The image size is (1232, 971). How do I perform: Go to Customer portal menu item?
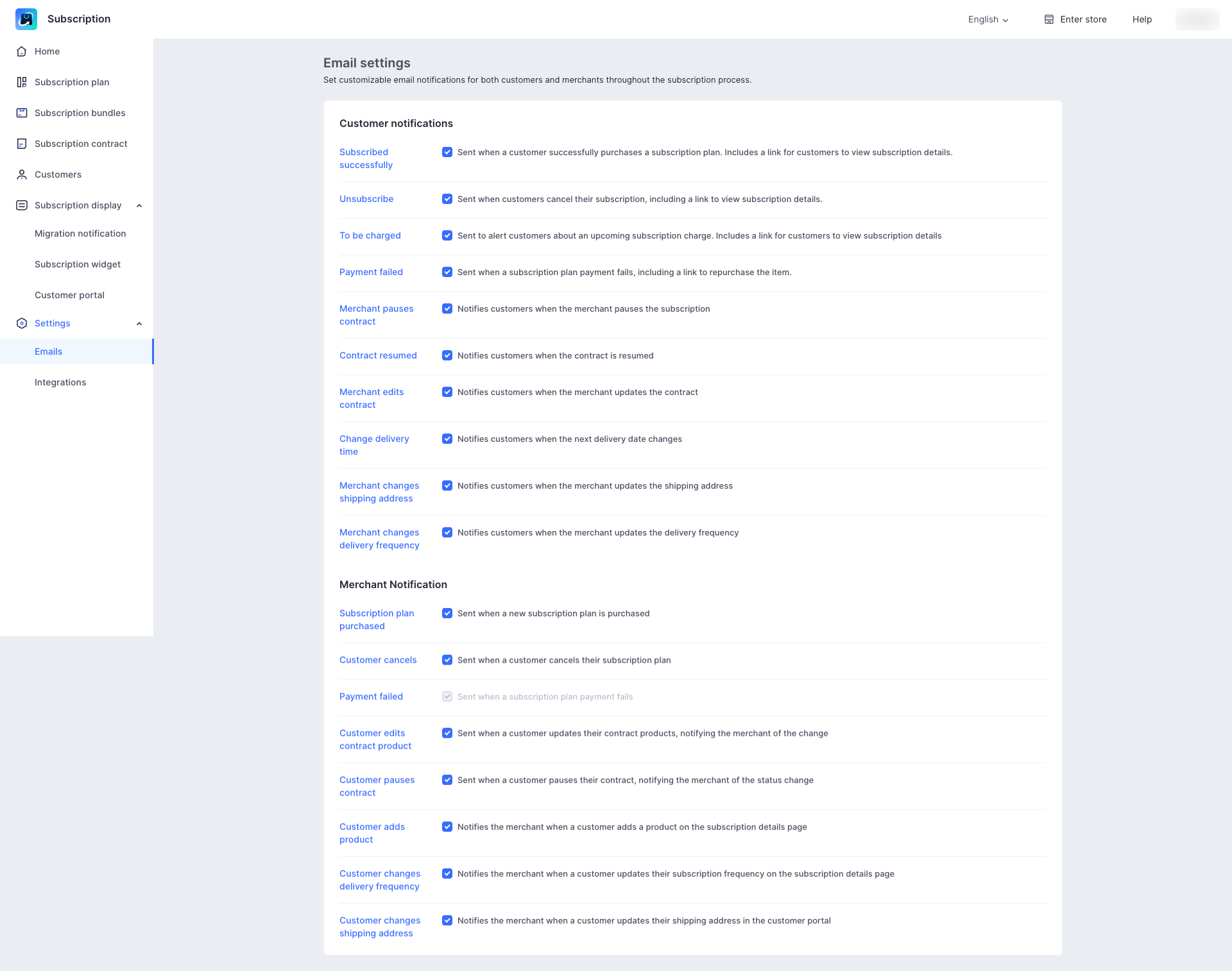click(x=69, y=295)
